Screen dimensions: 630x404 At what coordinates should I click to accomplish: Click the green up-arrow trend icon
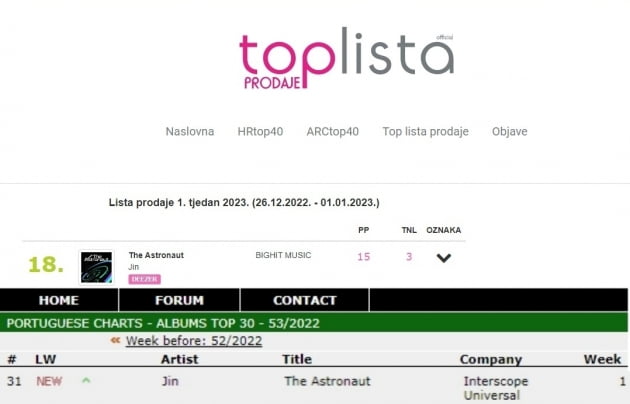click(x=86, y=380)
